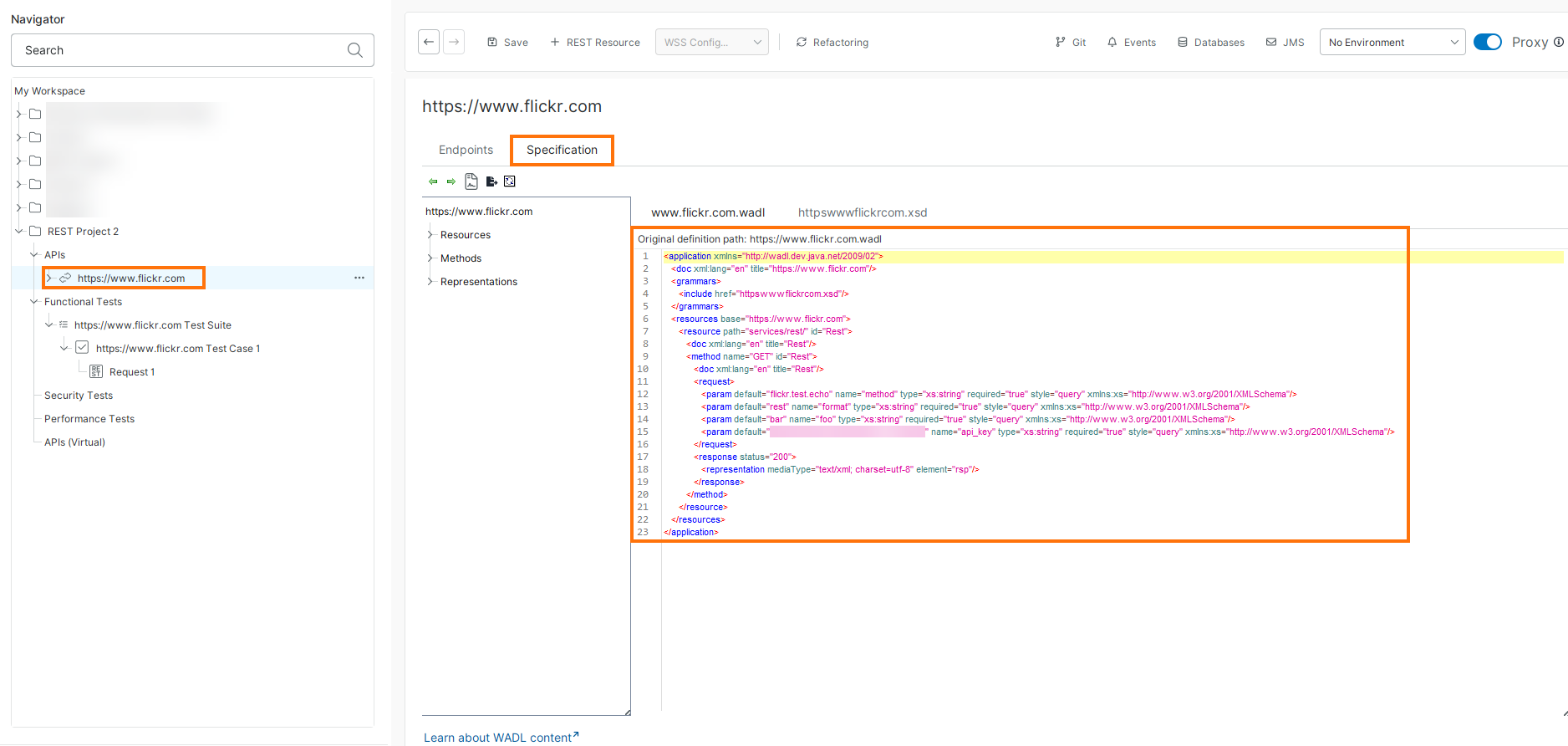Screen dimensions: 1568x746
Task: Click the back navigation arrow button
Action: tap(429, 42)
